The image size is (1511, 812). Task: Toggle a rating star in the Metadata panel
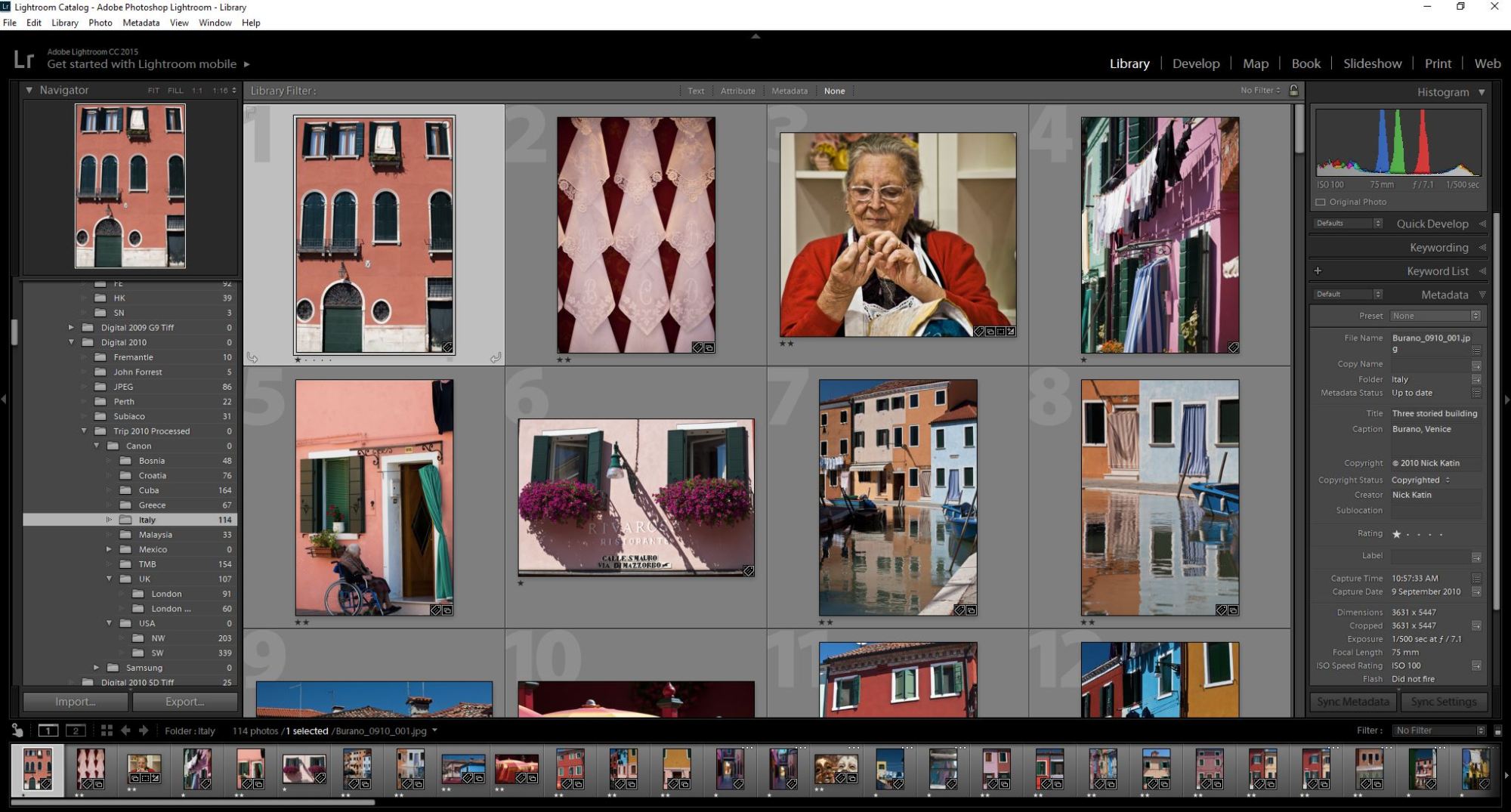pyautogui.click(x=1397, y=533)
